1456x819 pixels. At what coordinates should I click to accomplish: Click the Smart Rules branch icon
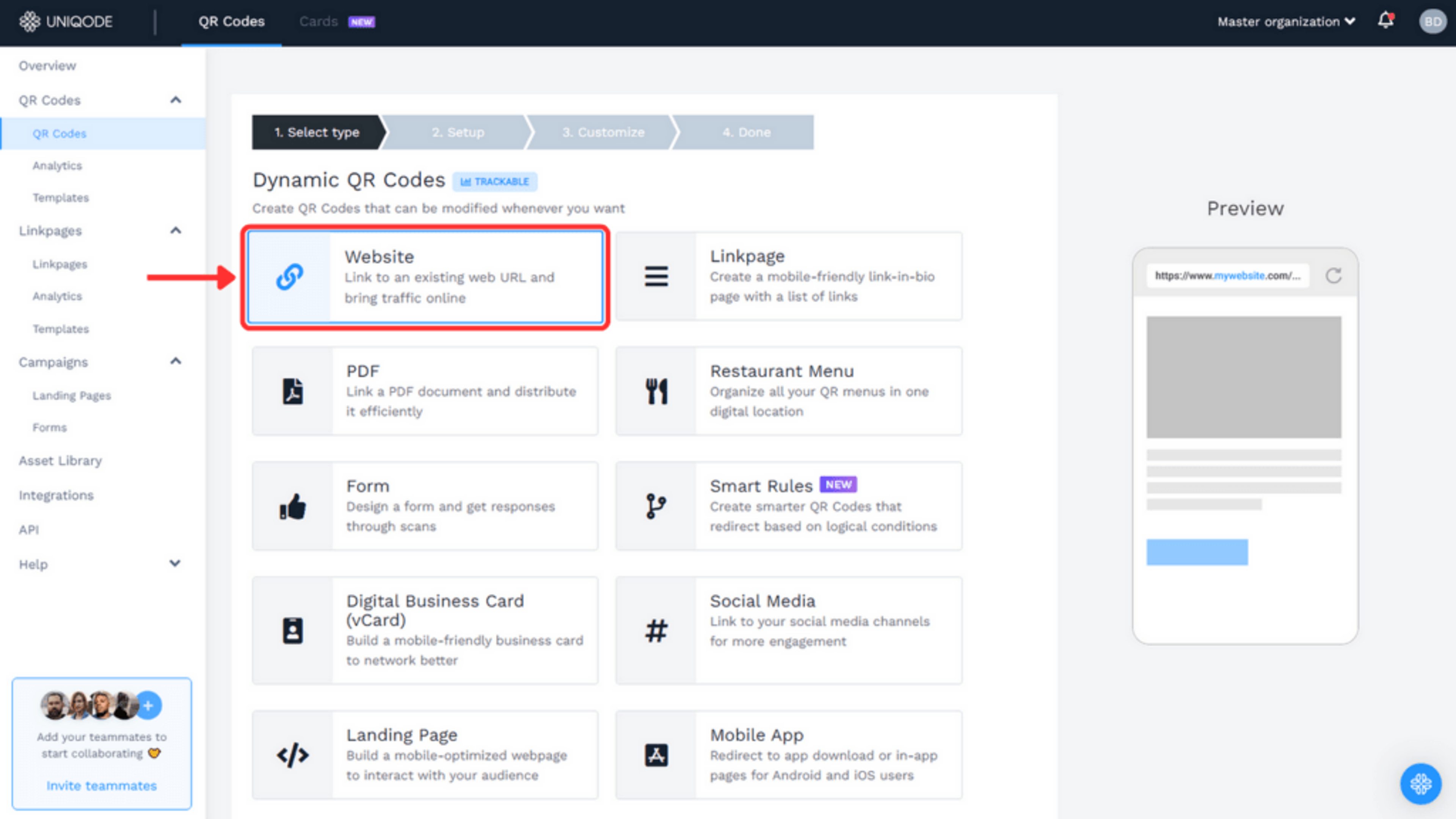click(656, 506)
